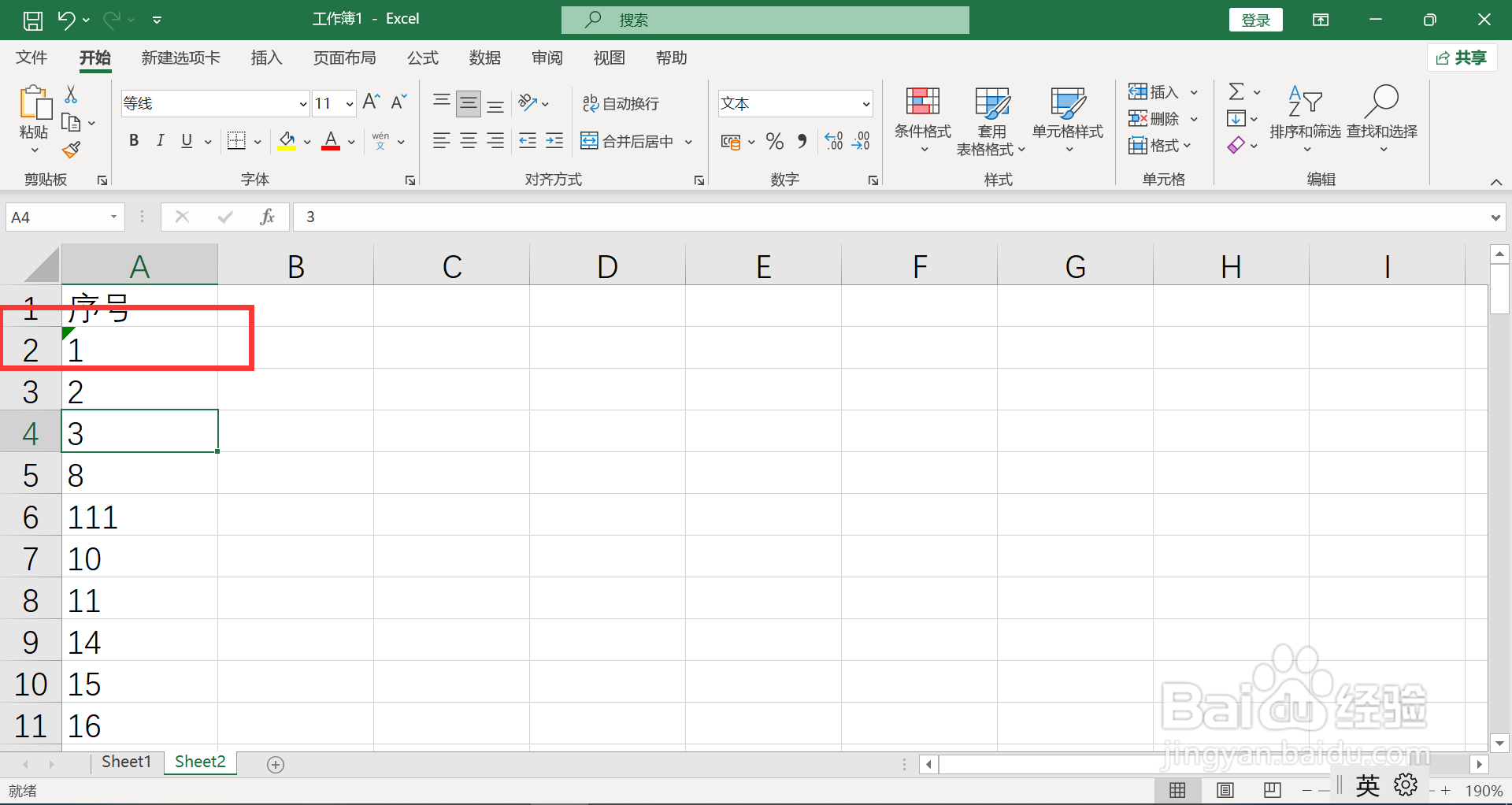The height and width of the screenshot is (805, 1512).
Task: Apply percent style format
Action: [775, 142]
